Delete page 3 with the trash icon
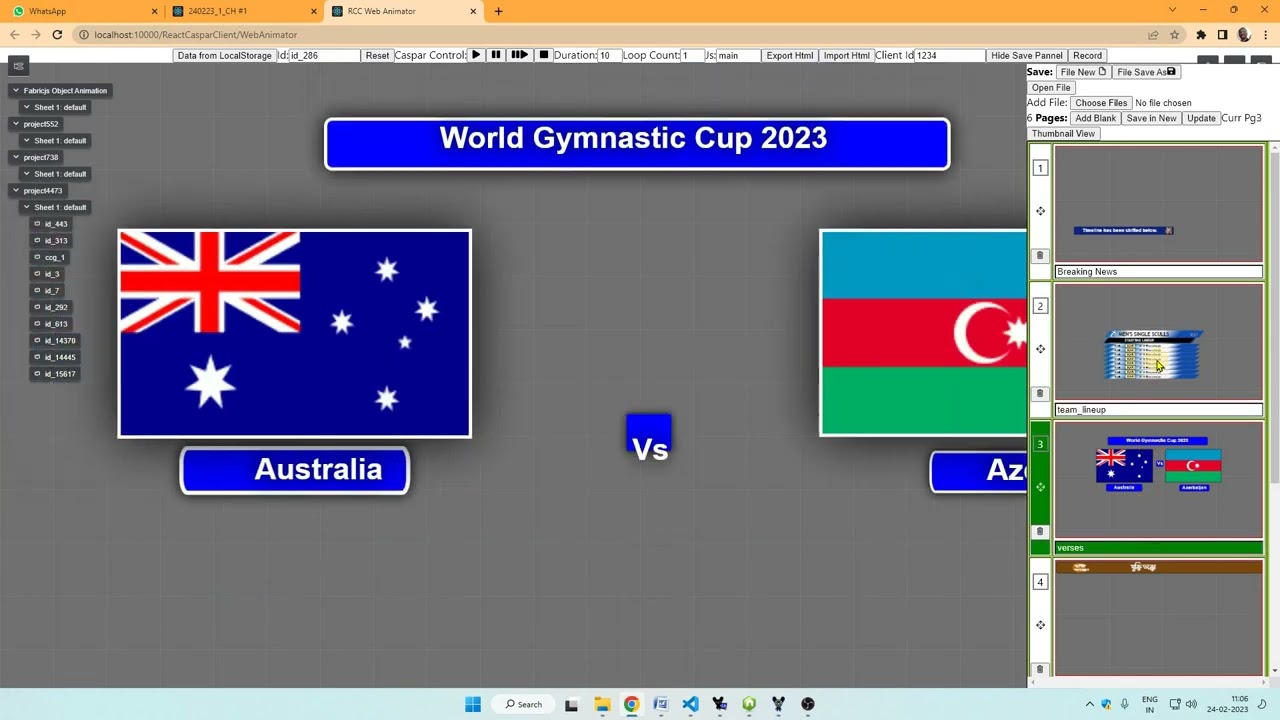The width and height of the screenshot is (1280, 720). (1040, 532)
